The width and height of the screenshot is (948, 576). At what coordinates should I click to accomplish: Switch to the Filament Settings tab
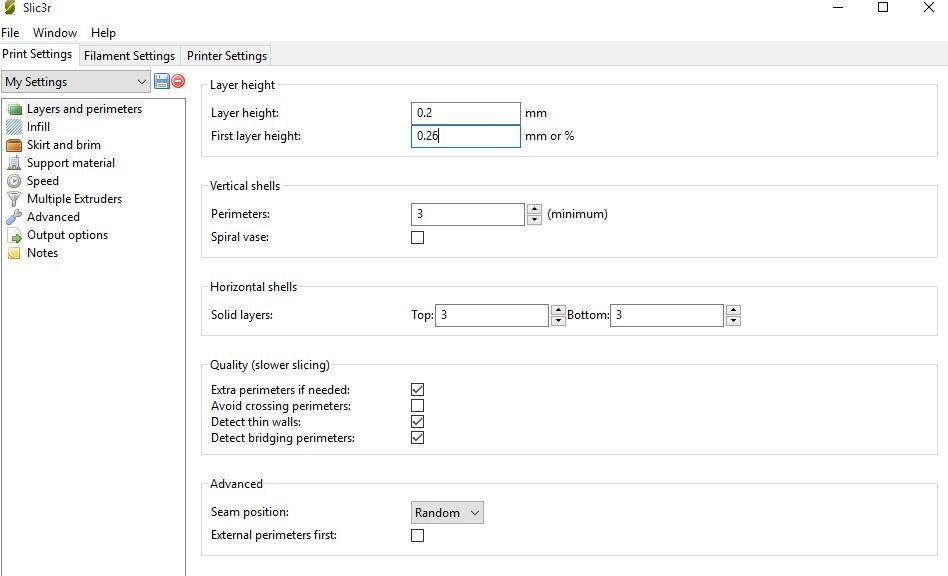click(129, 56)
